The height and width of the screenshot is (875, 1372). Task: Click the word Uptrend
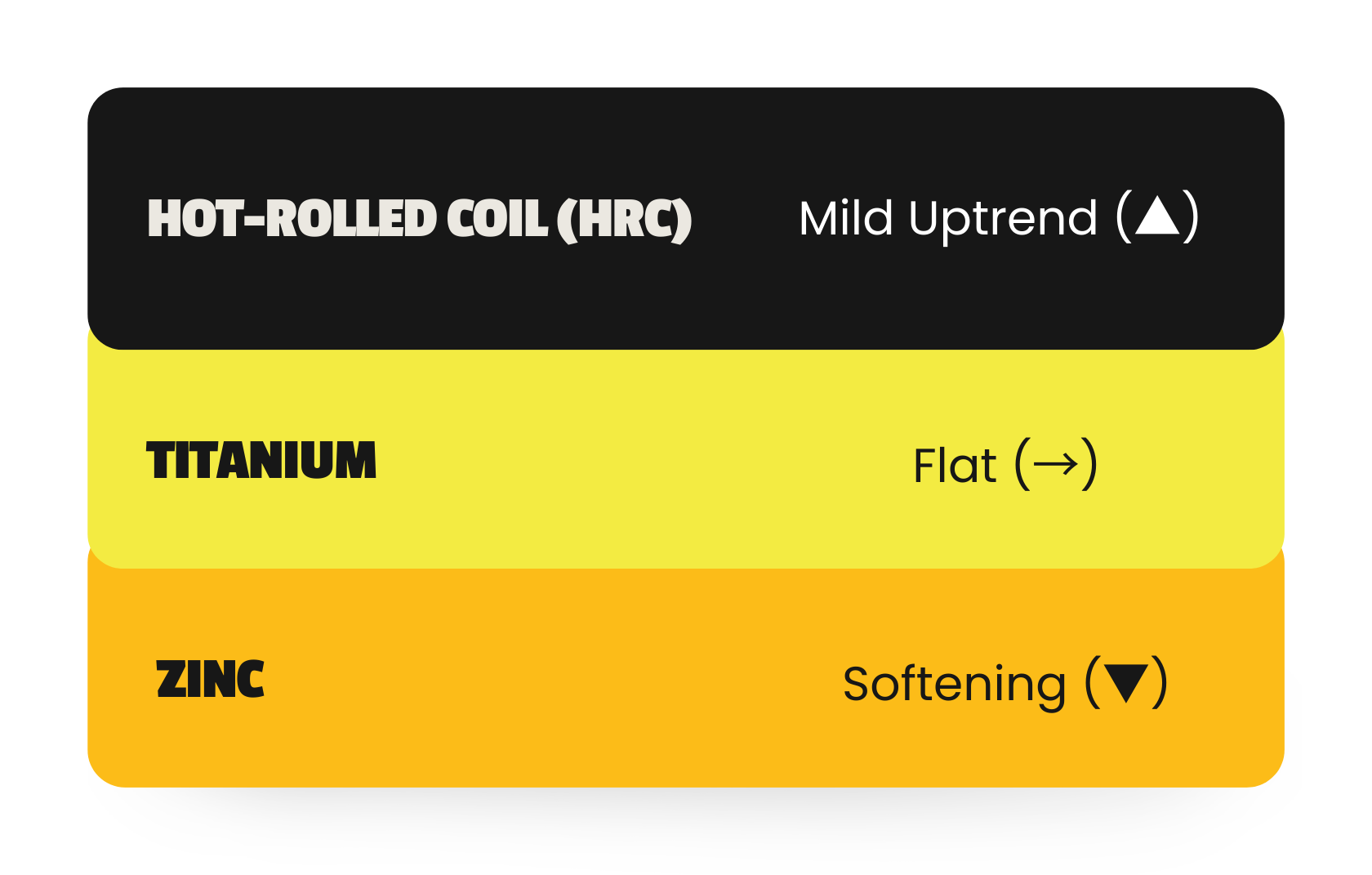tap(1003, 219)
